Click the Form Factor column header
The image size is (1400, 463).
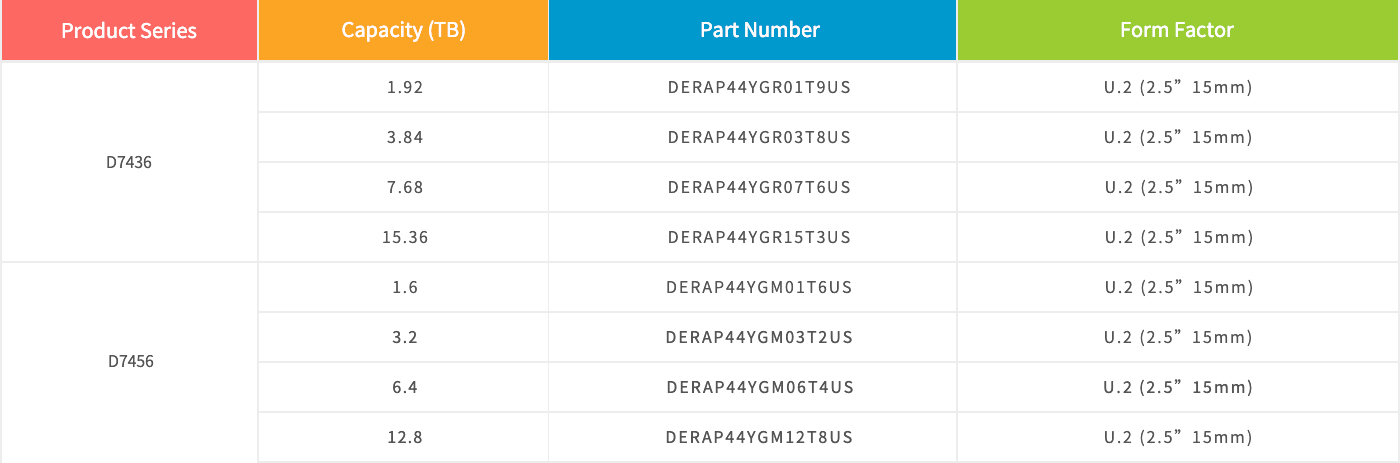pos(1178,30)
